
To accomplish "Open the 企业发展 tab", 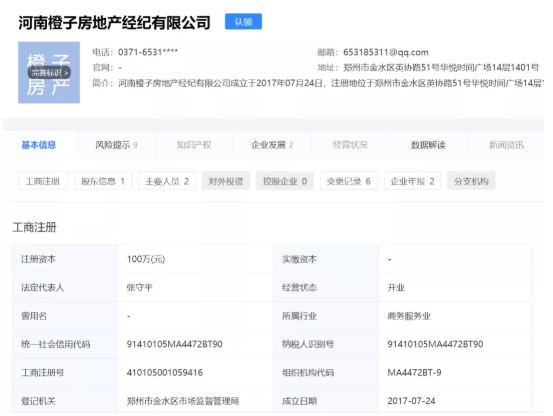I will [x=272, y=145].
